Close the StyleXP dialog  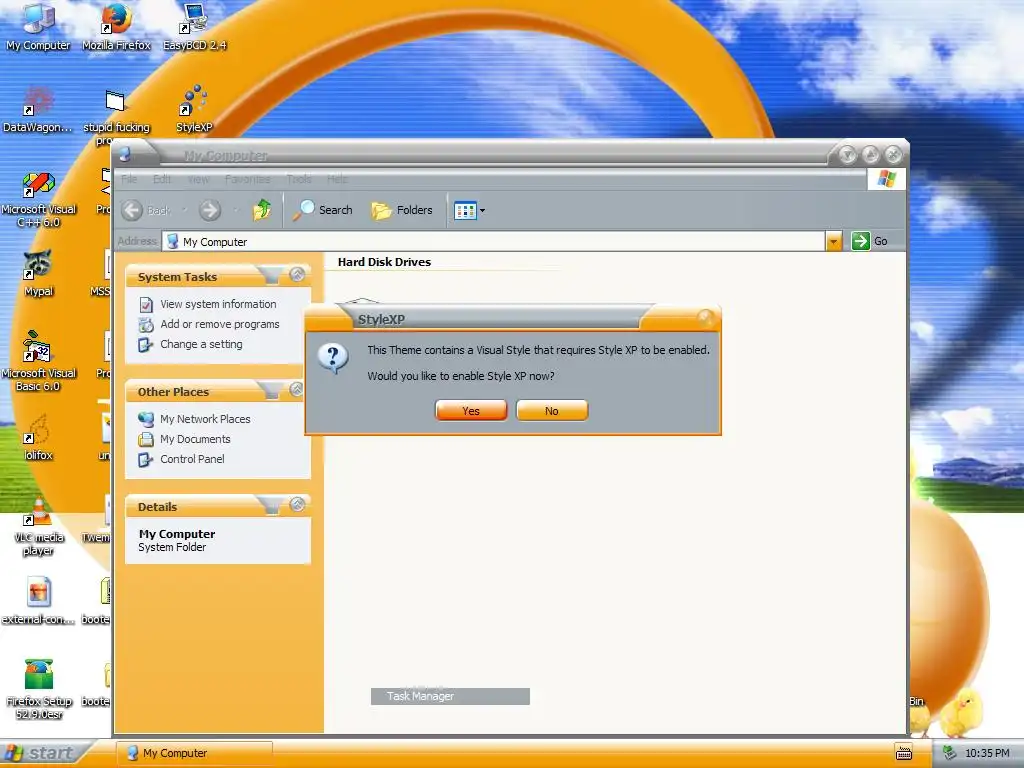click(x=705, y=318)
